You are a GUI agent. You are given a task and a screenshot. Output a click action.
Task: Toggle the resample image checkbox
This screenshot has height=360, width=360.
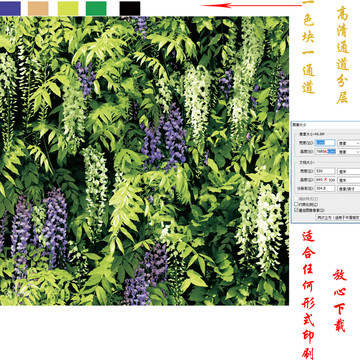coord(296,210)
